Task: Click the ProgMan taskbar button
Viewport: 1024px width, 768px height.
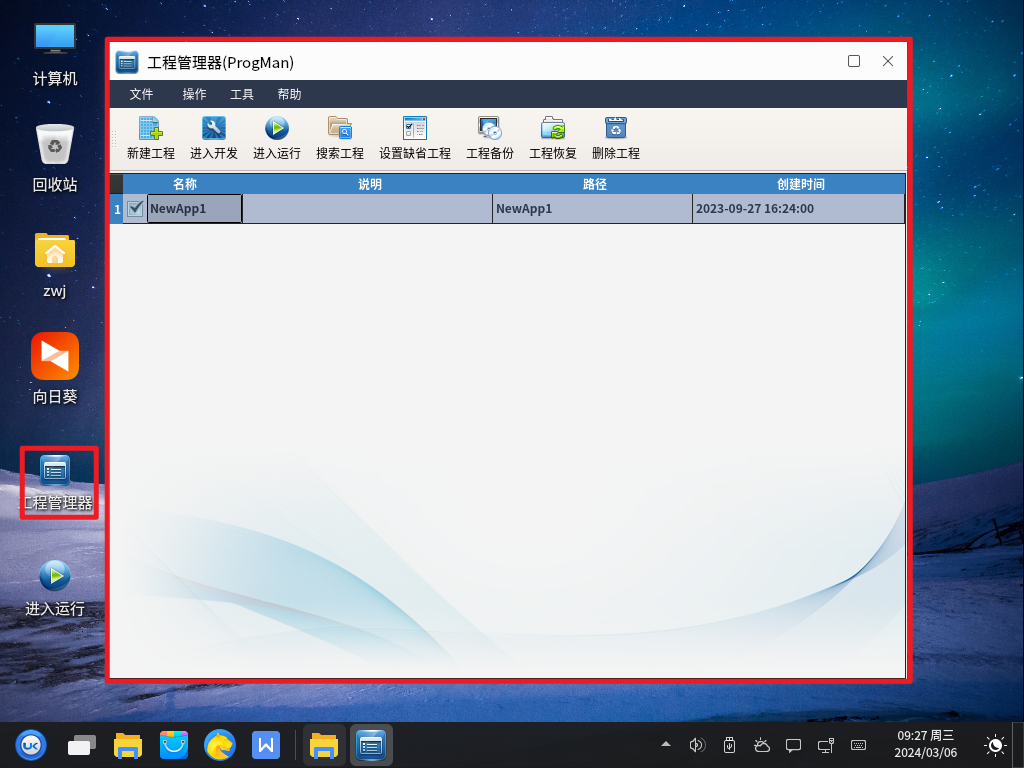Action: [371, 745]
